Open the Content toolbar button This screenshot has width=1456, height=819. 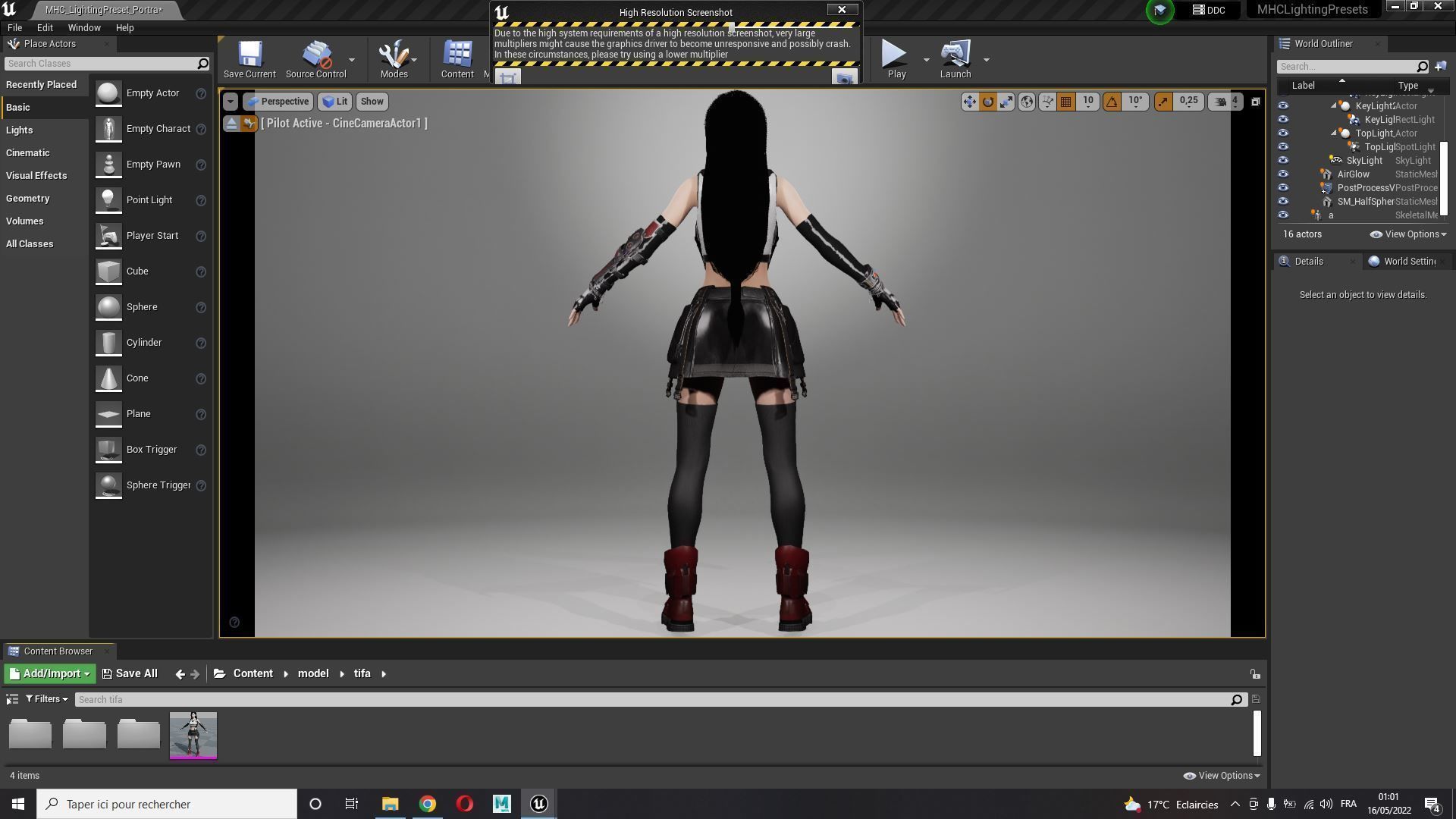[457, 59]
